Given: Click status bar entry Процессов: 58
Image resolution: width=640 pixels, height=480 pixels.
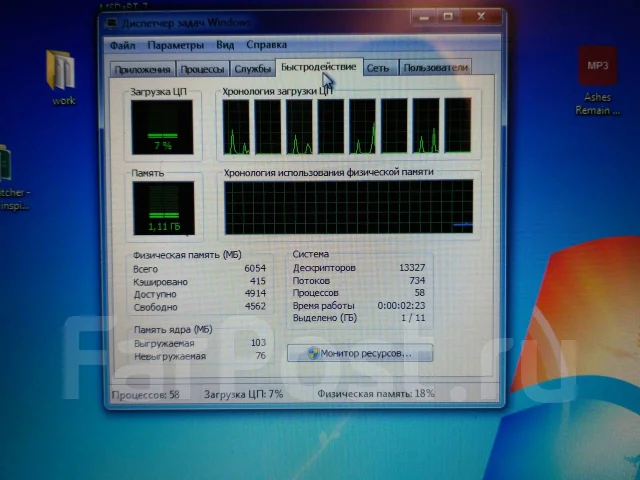Looking at the screenshot, I should coord(146,395).
